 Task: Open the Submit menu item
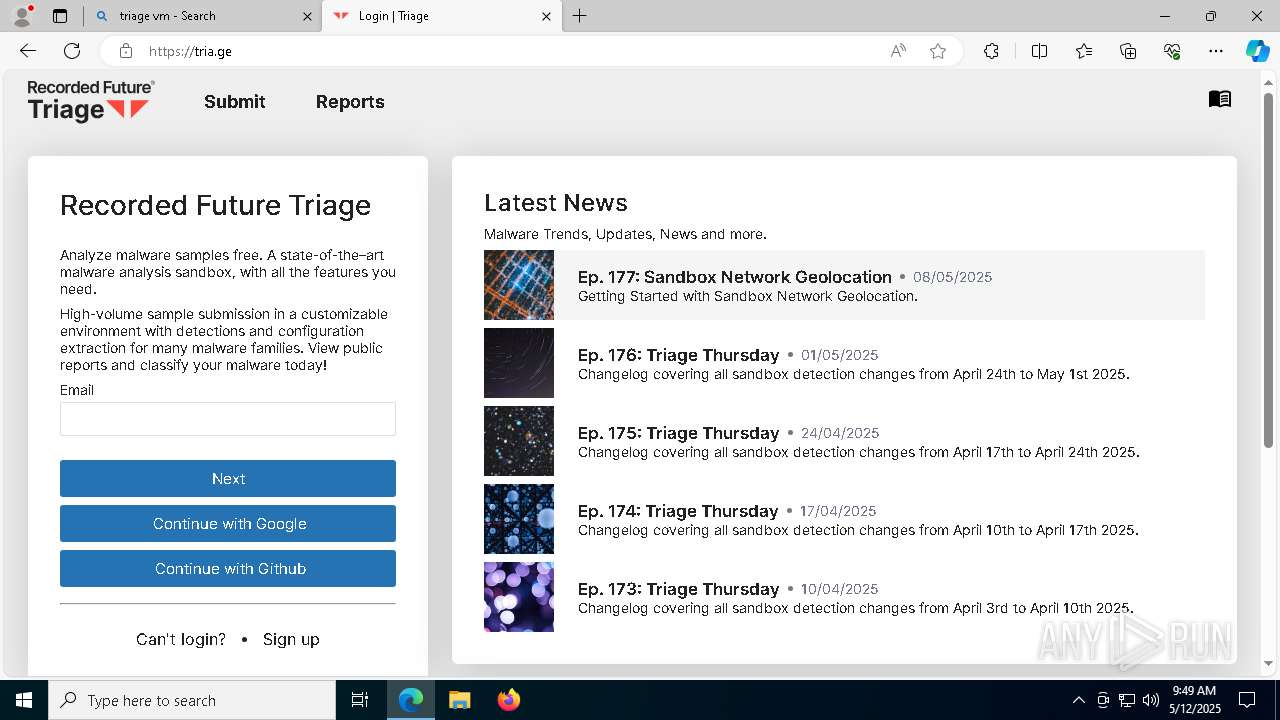point(235,102)
